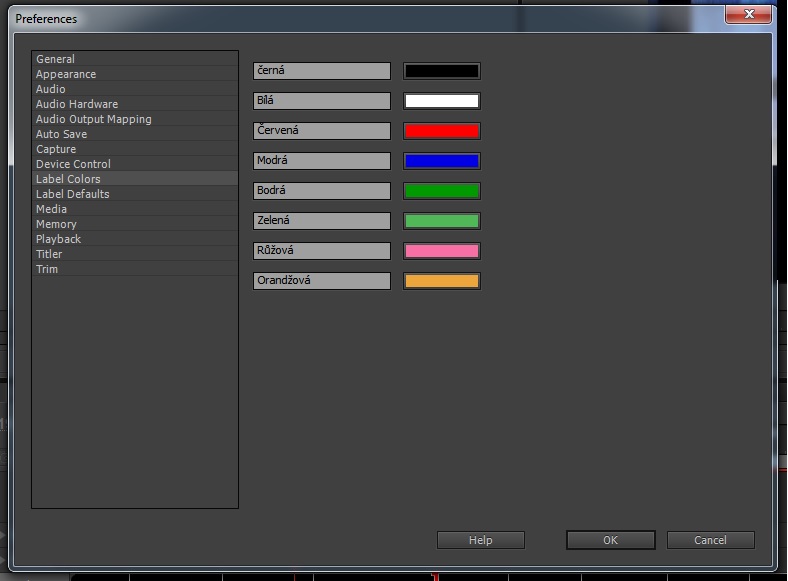Open the white color swatch
This screenshot has width=788, height=581.
(x=442, y=101)
